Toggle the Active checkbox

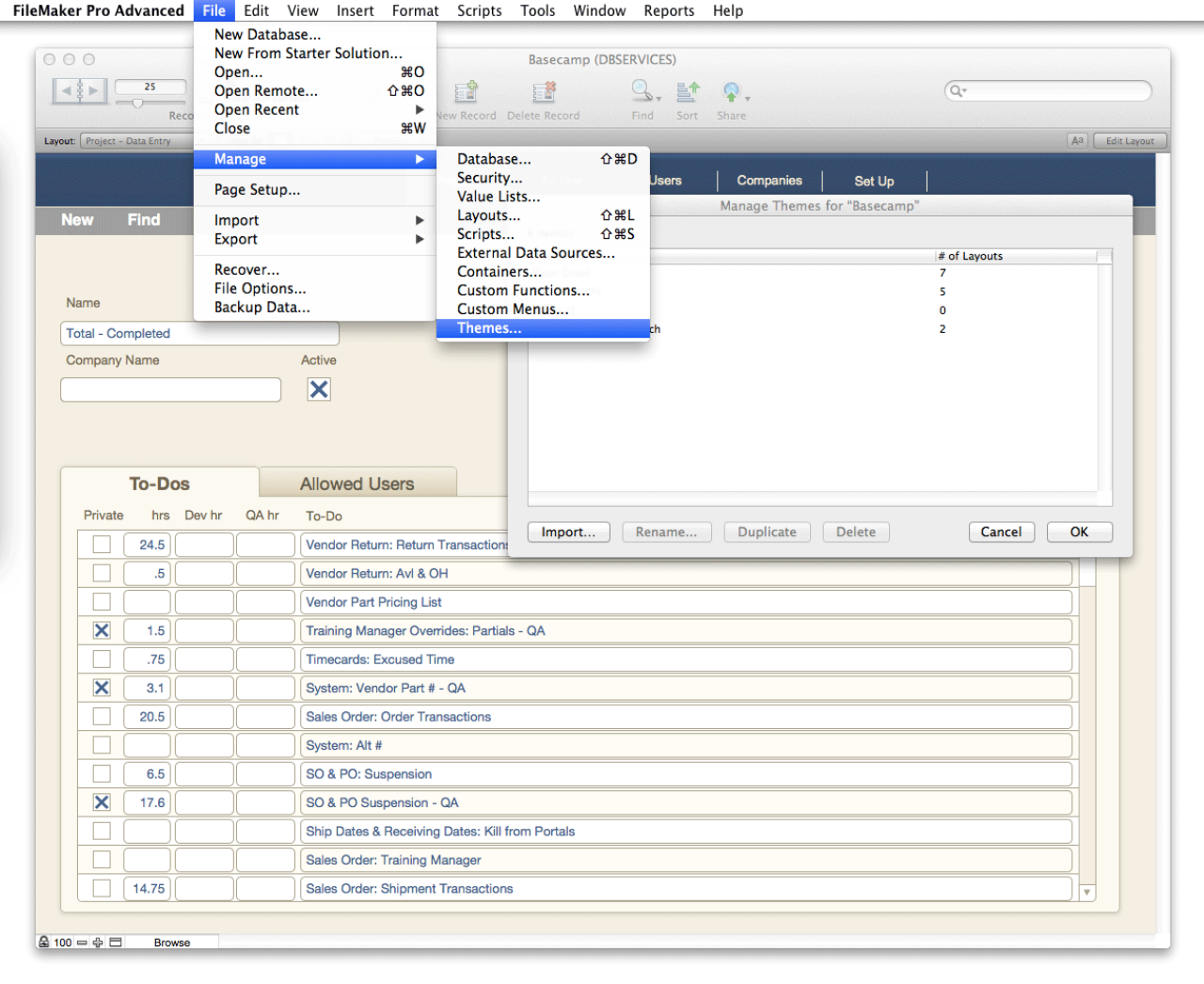click(319, 389)
